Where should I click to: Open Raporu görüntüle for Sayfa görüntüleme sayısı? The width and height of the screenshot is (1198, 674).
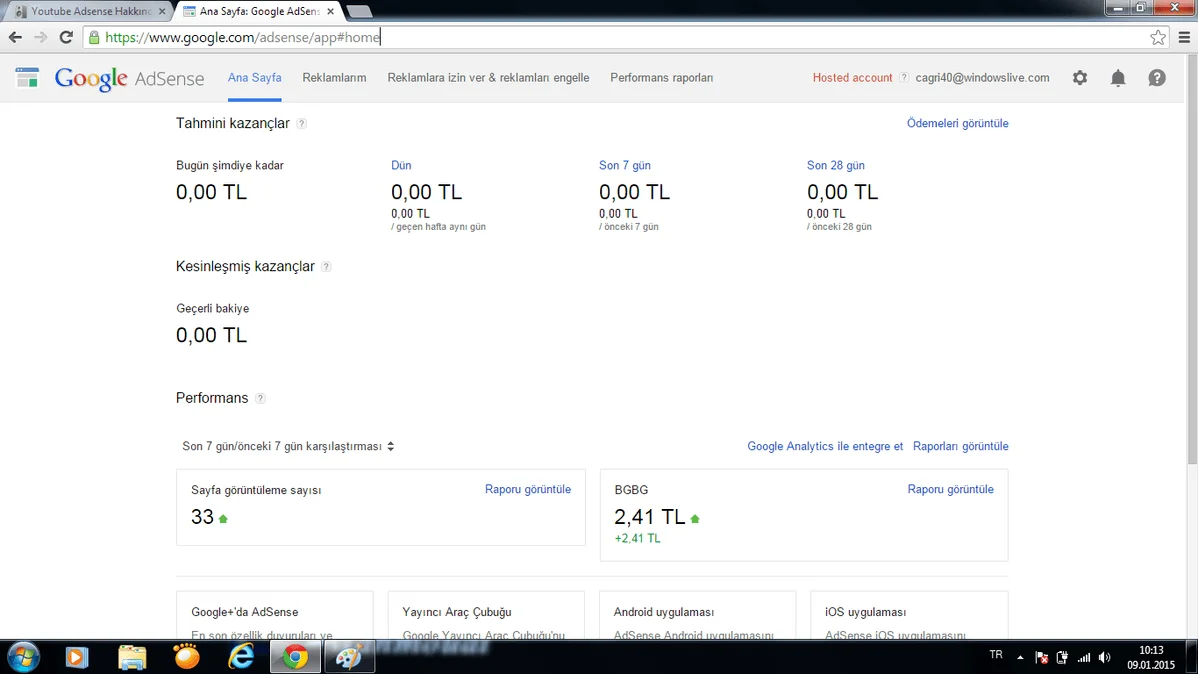[x=528, y=489]
